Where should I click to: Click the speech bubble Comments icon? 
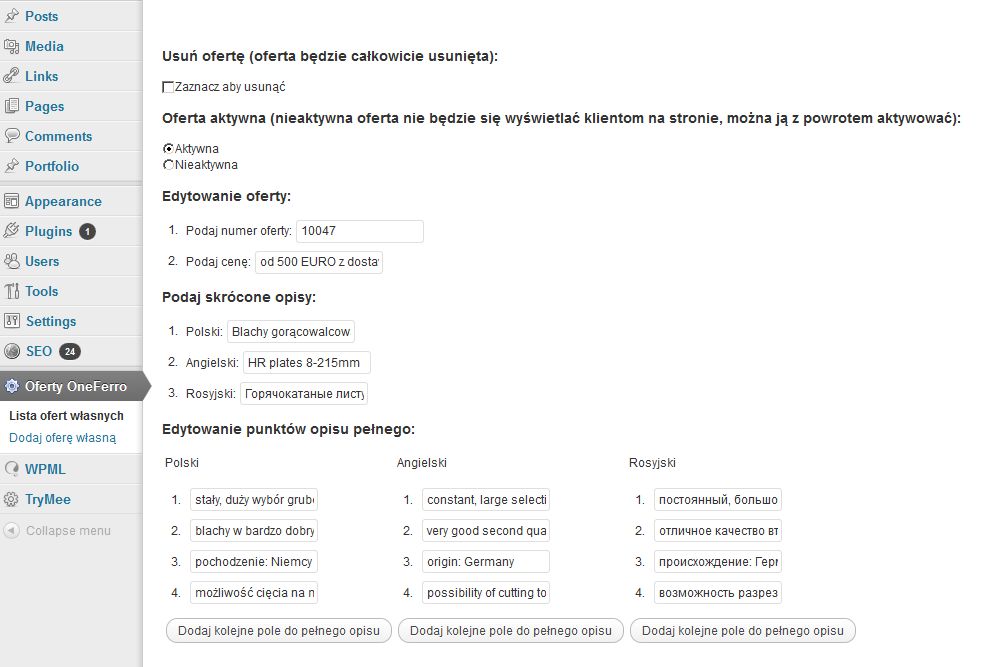click(x=12, y=136)
